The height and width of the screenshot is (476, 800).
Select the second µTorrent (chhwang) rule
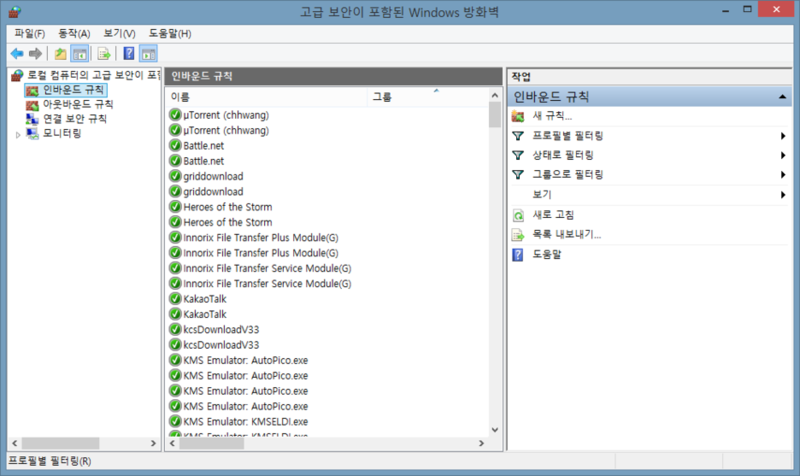(x=226, y=130)
